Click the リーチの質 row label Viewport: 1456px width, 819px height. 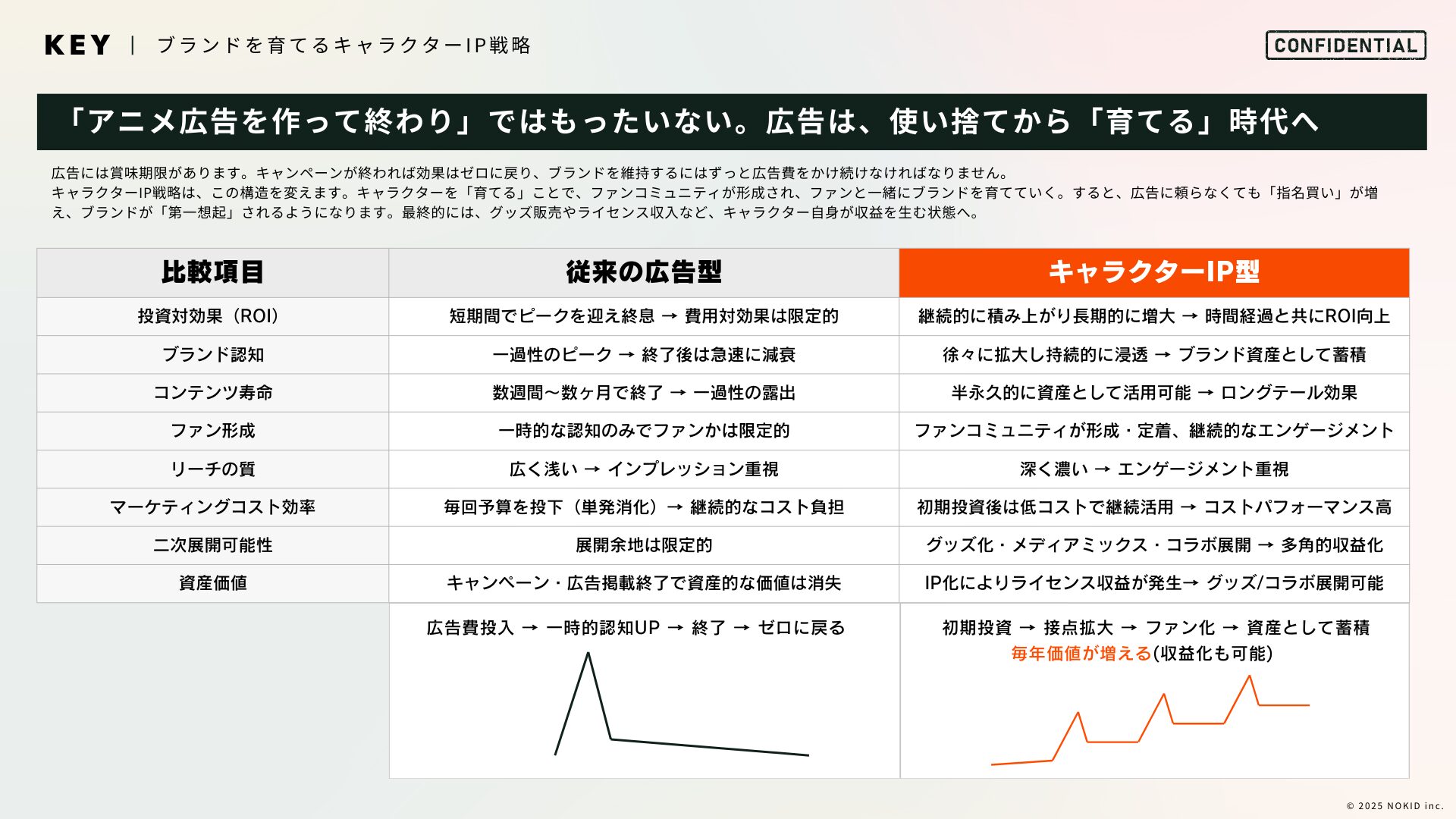tap(212, 469)
